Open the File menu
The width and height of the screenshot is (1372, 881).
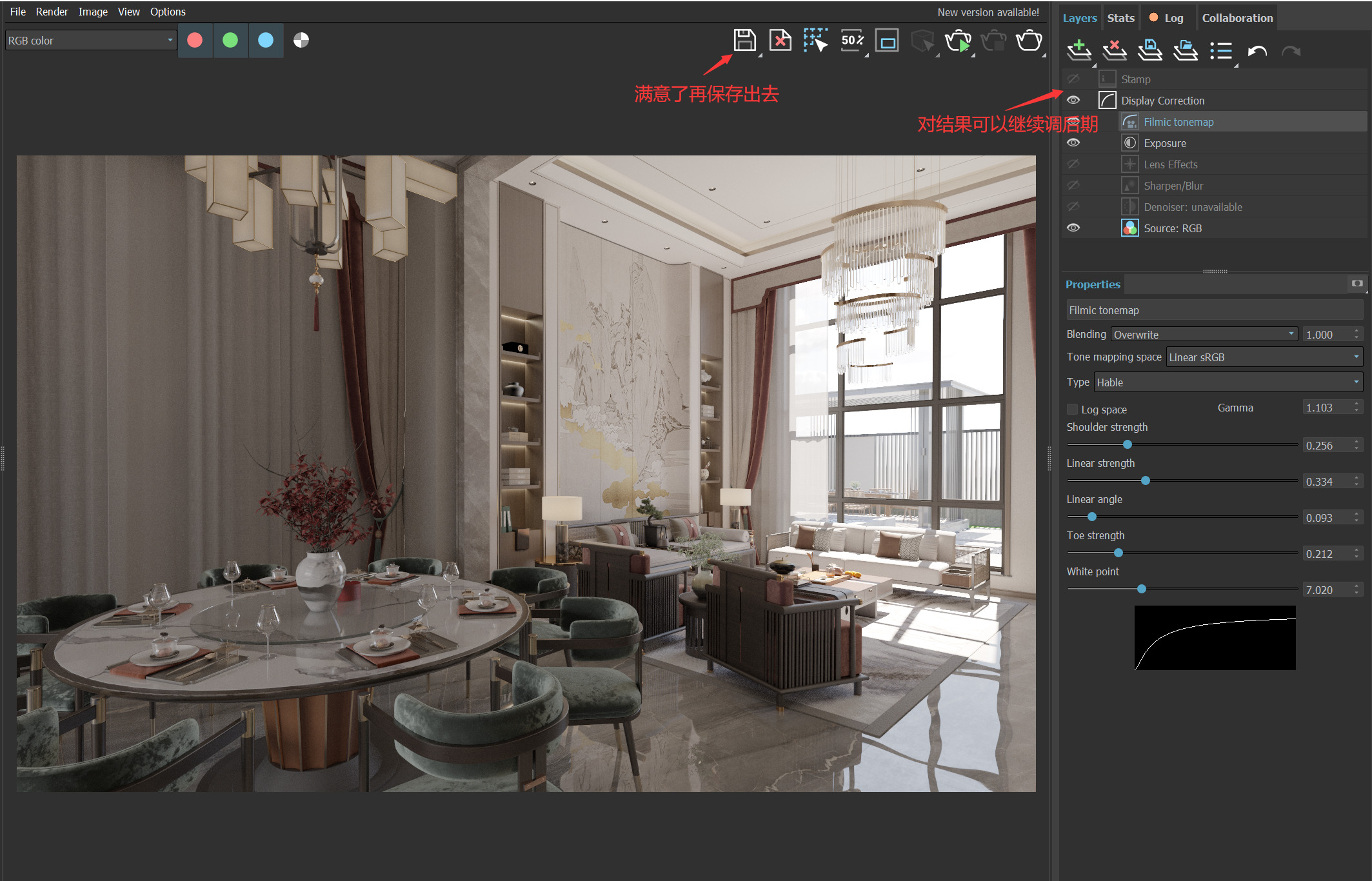point(18,12)
